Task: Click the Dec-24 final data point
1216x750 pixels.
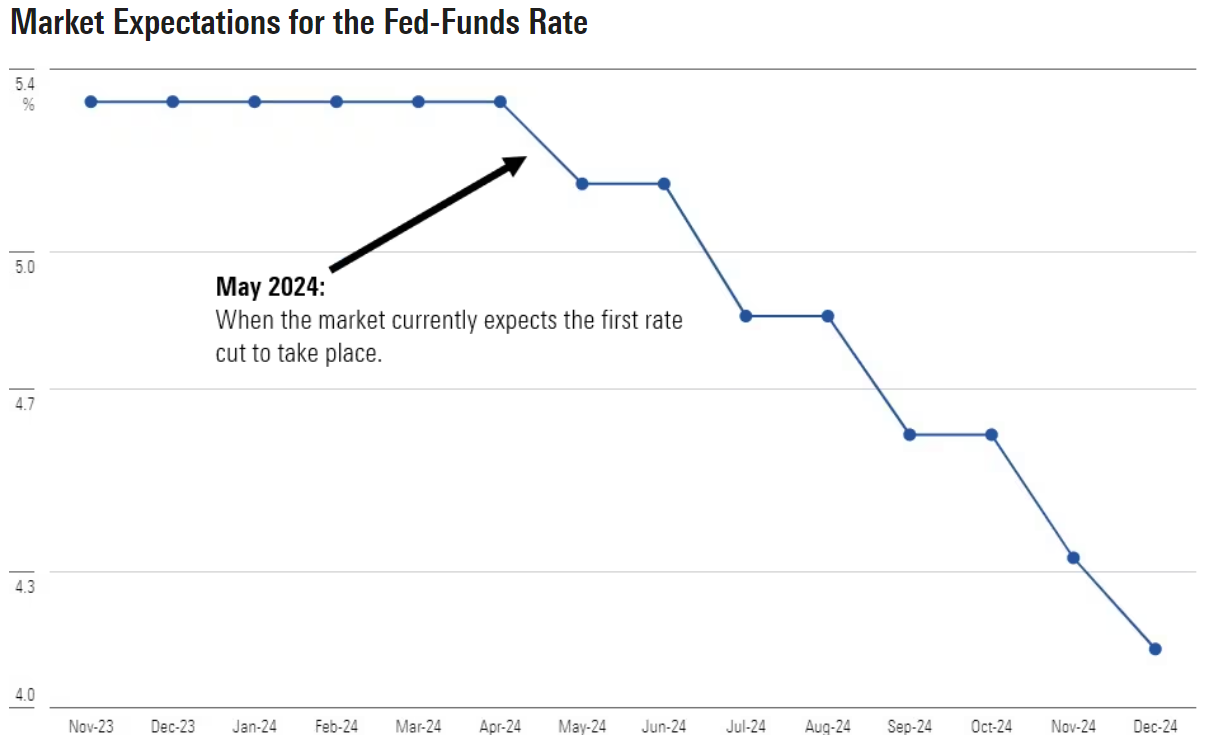Action: [1156, 649]
